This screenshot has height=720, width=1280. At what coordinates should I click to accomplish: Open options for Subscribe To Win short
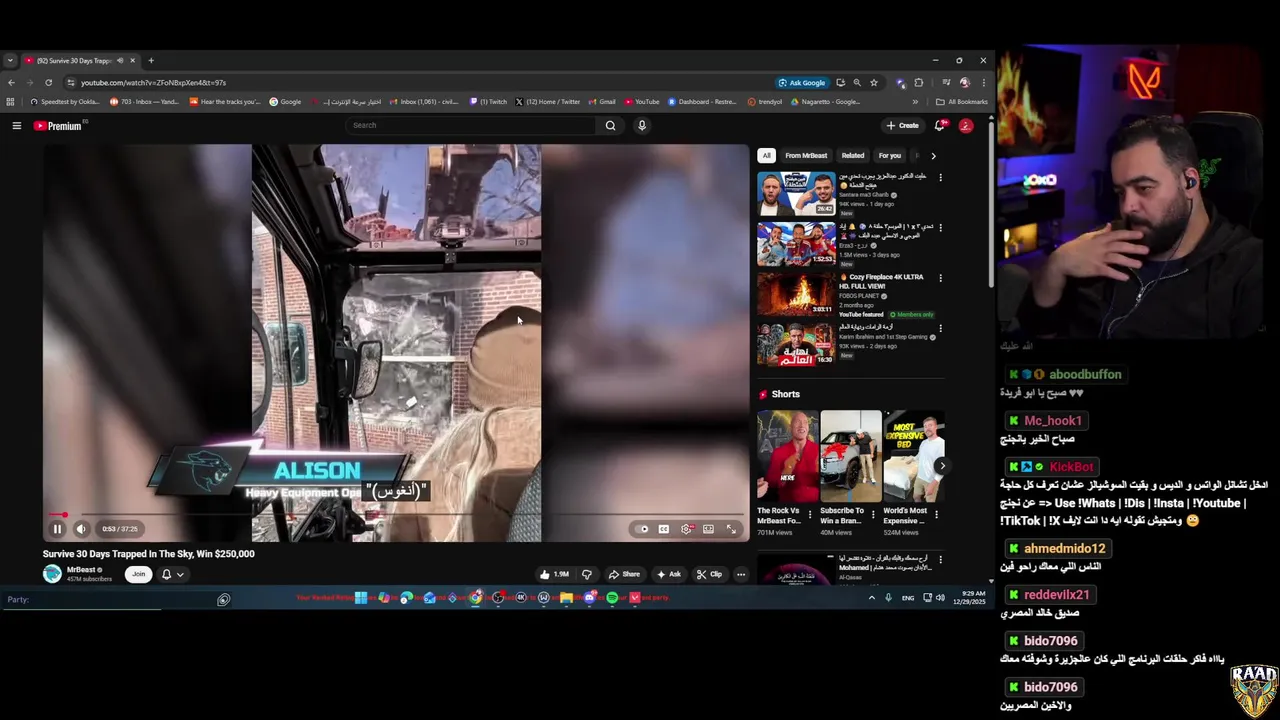874,515
